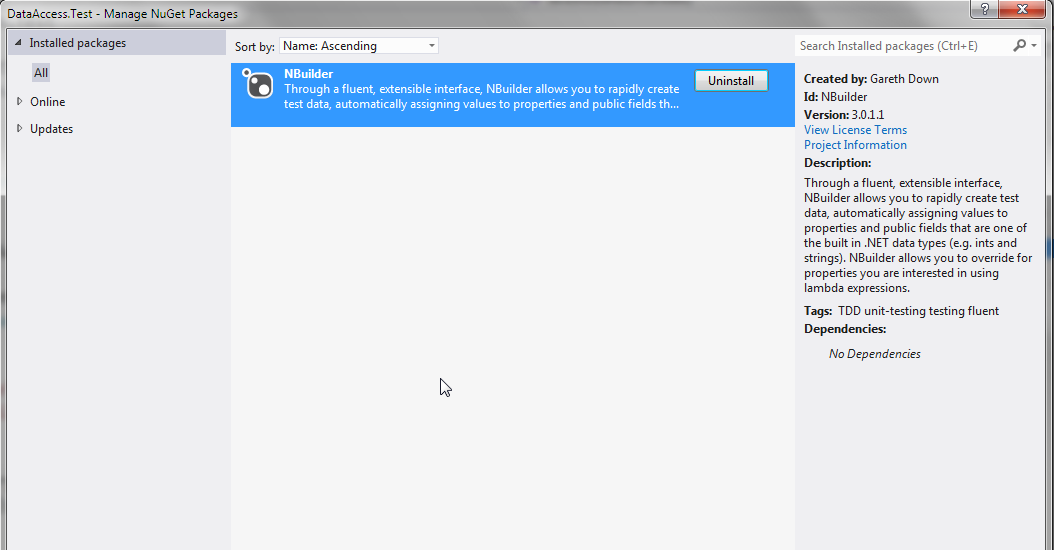Click NBuilder description text in list

pyautogui.click(x=481, y=96)
